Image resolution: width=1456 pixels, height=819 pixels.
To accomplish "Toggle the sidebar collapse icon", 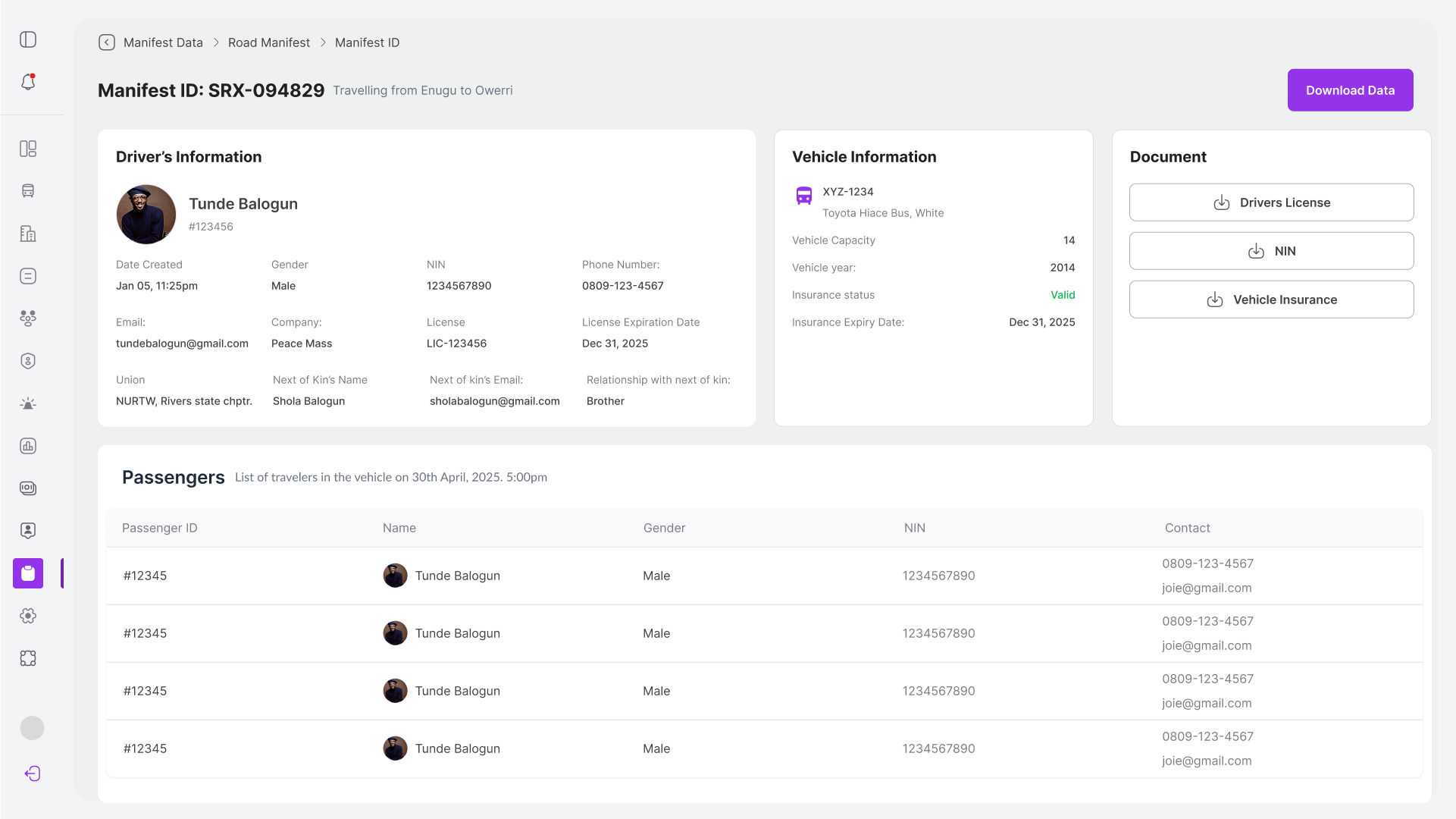I will click(28, 39).
